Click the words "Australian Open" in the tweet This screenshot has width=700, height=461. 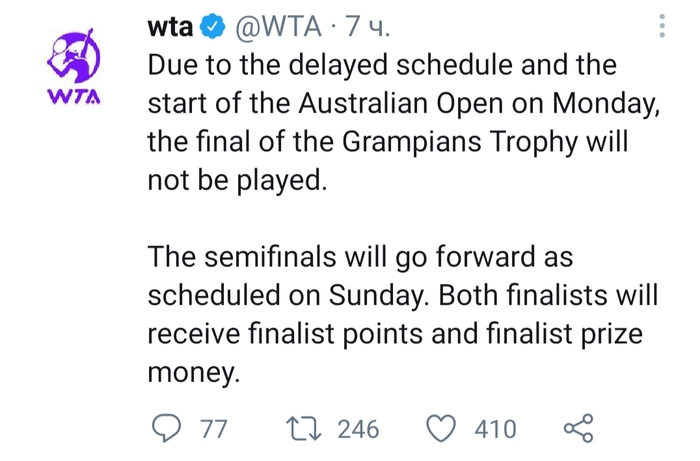pyautogui.click(x=407, y=104)
